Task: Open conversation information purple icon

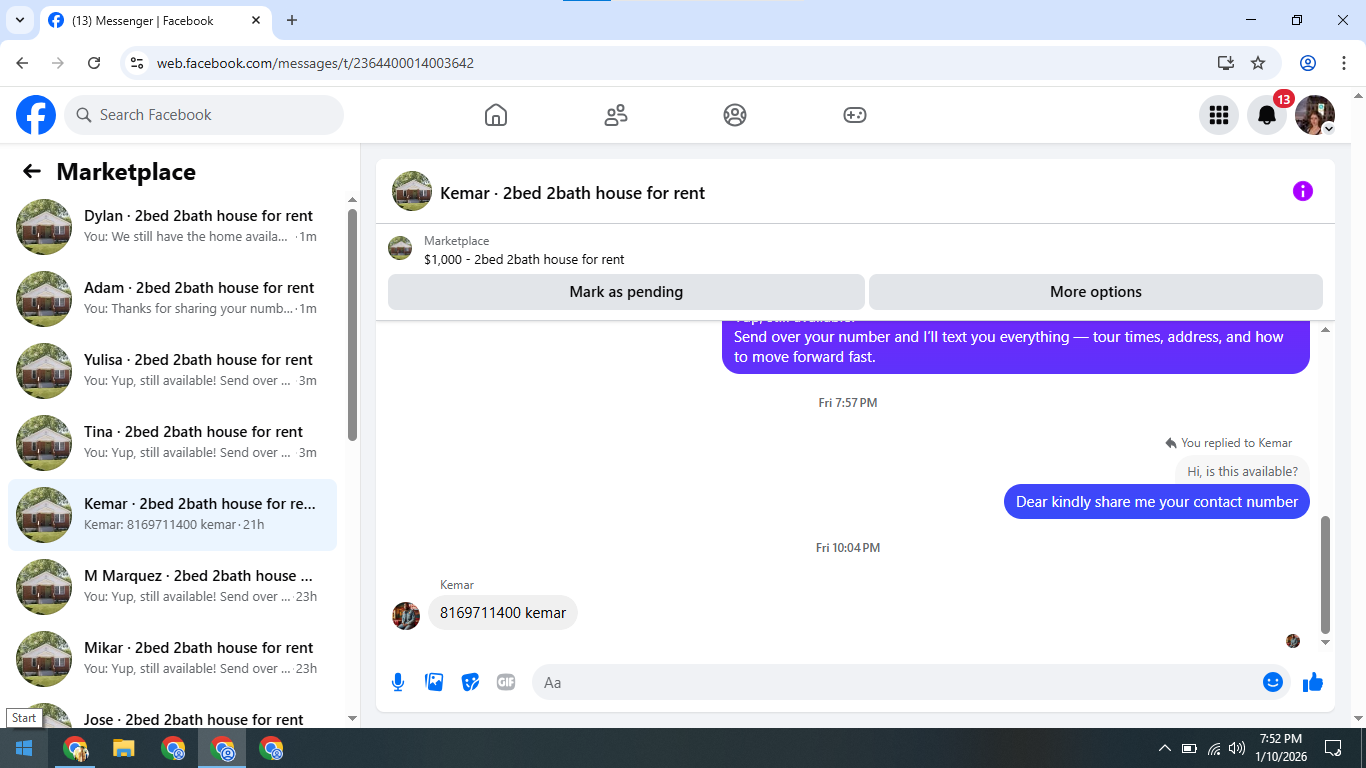Action: [x=1303, y=191]
